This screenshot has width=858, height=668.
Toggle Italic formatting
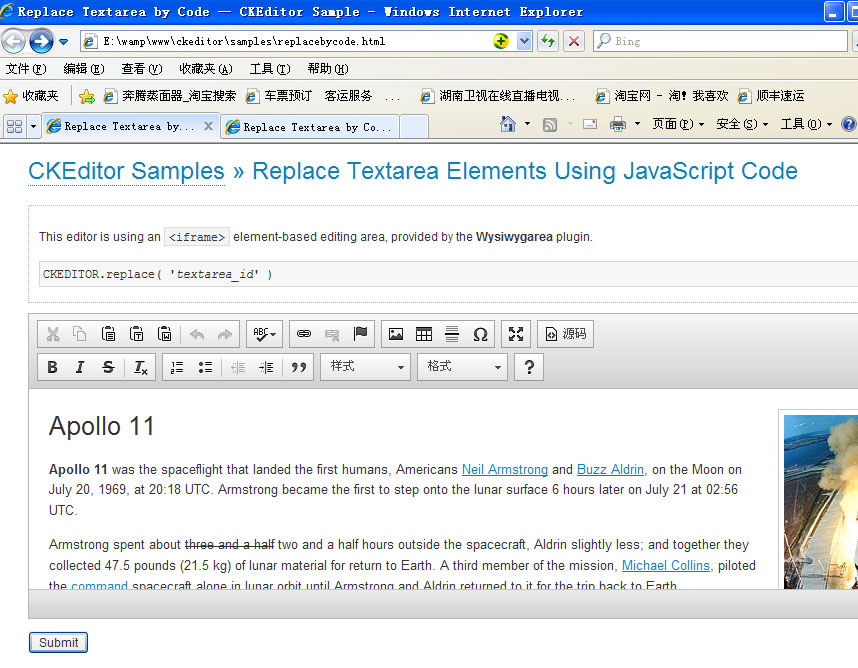pyautogui.click(x=80, y=367)
